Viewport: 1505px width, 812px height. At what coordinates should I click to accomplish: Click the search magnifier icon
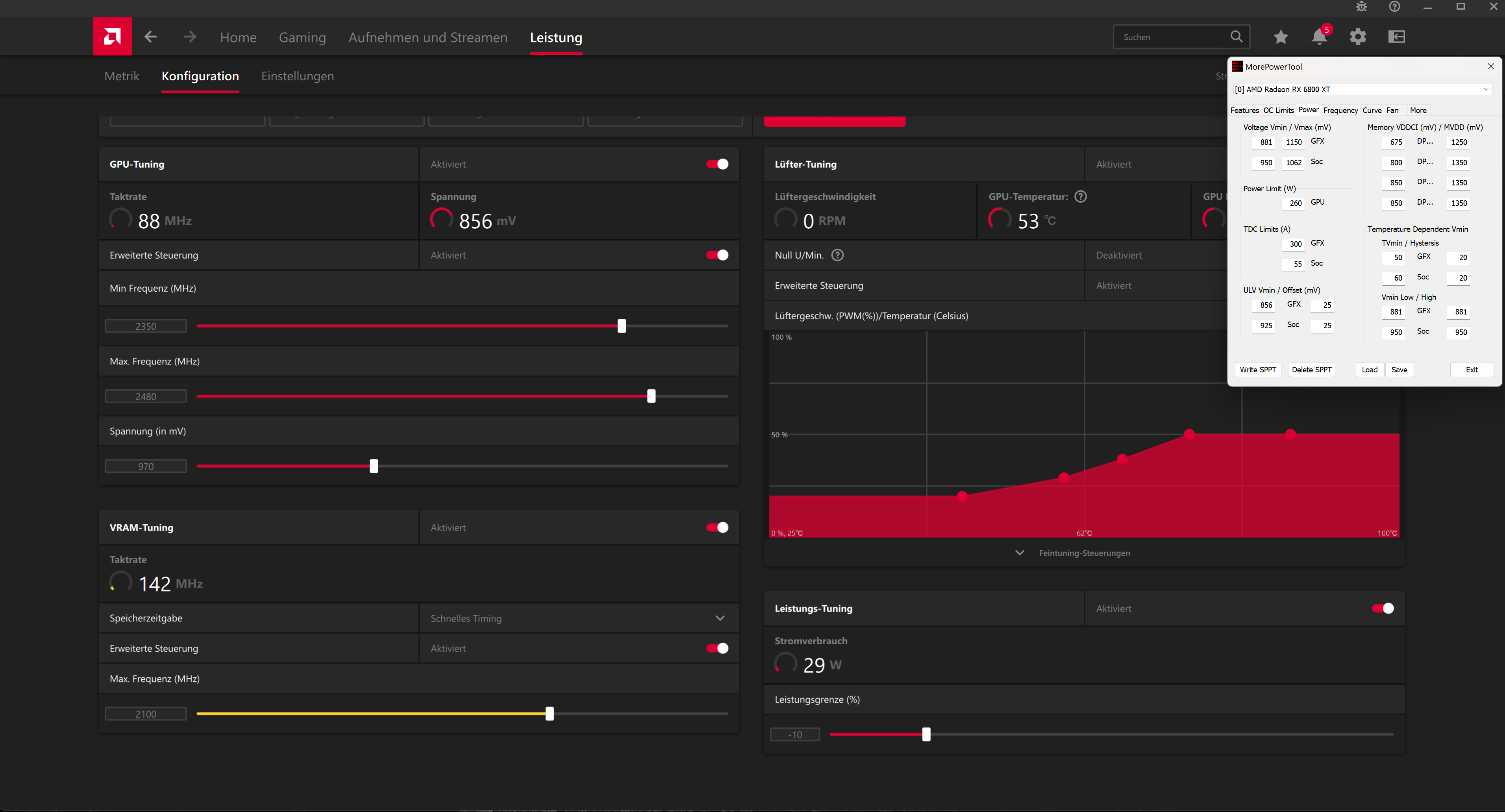1236,37
